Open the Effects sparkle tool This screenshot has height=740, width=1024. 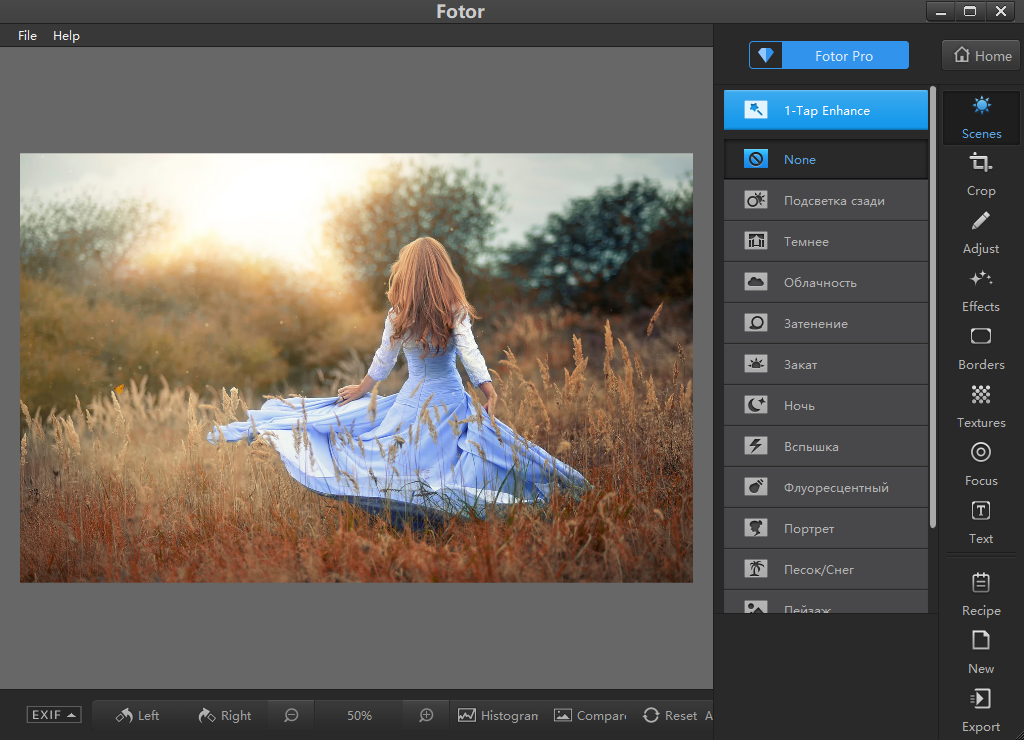tap(981, 291)
